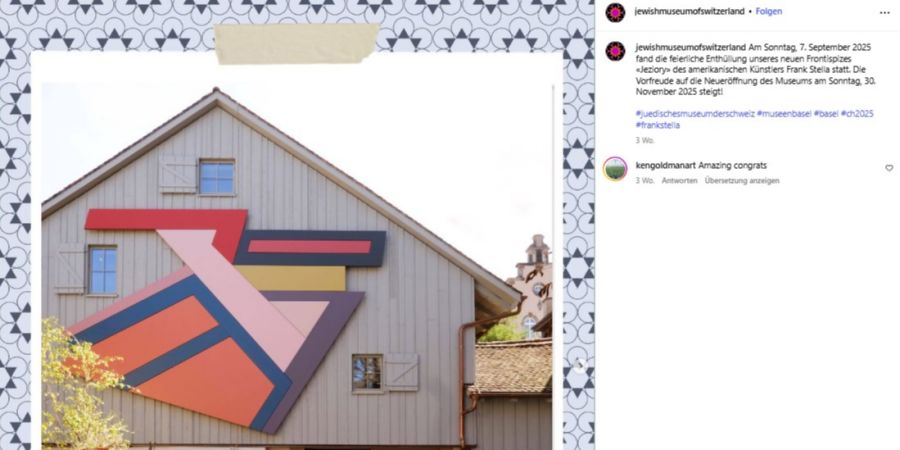
Task: Open kengoldmanart's profile picture
Action: pos(615,169)
